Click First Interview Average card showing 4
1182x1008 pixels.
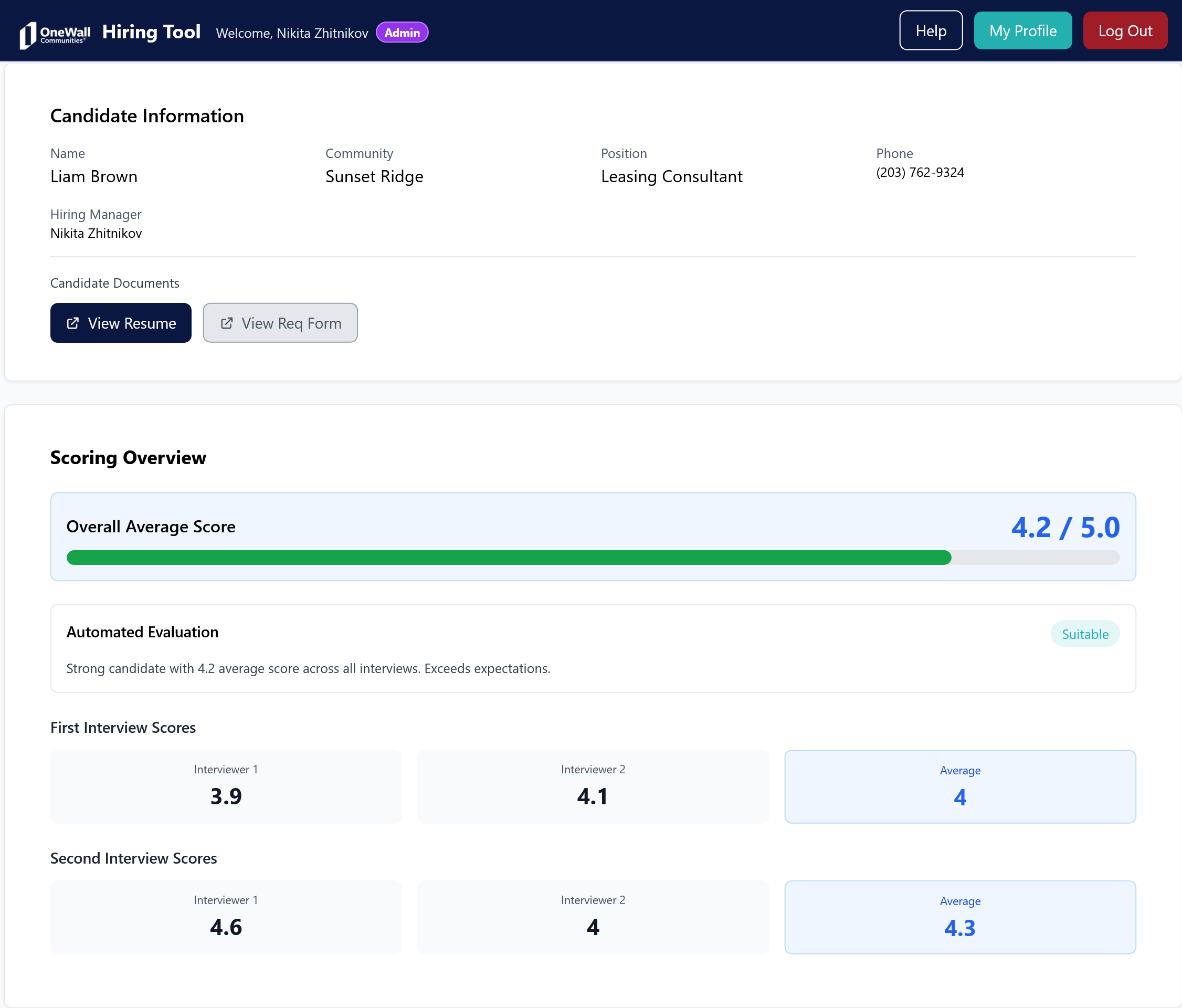(959, 786)
